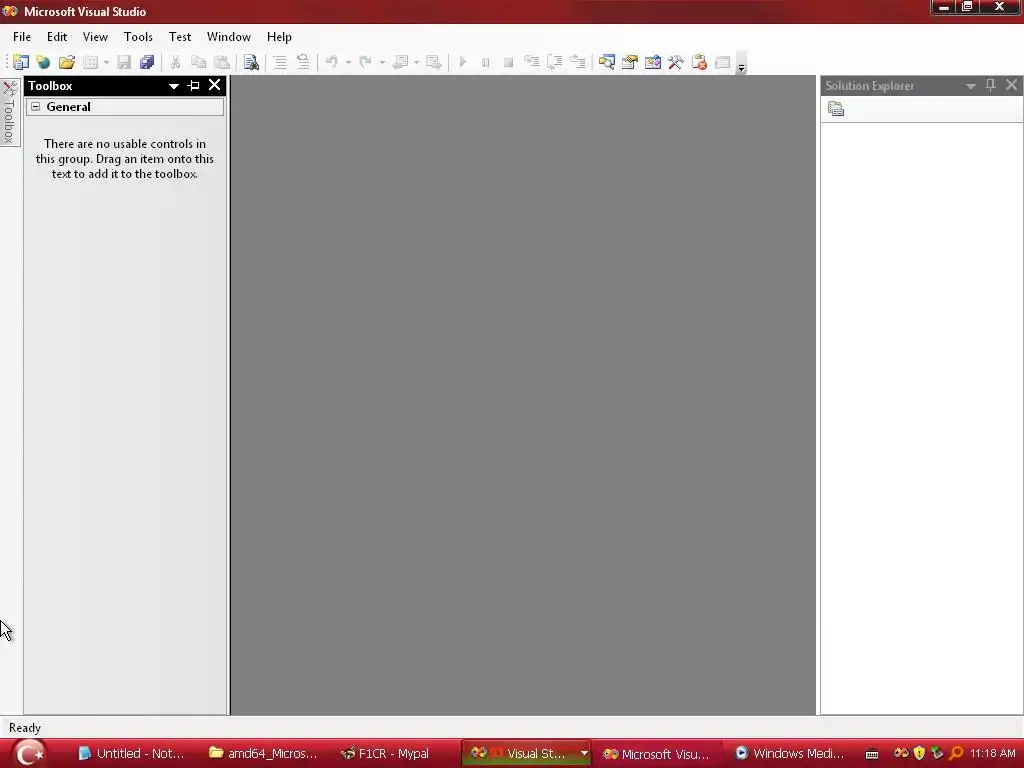Image resolution: width=1024 pixels, height=768 pixels.
Task: Click the security shield icon in system tray
Action: click(x=920, y=753)
